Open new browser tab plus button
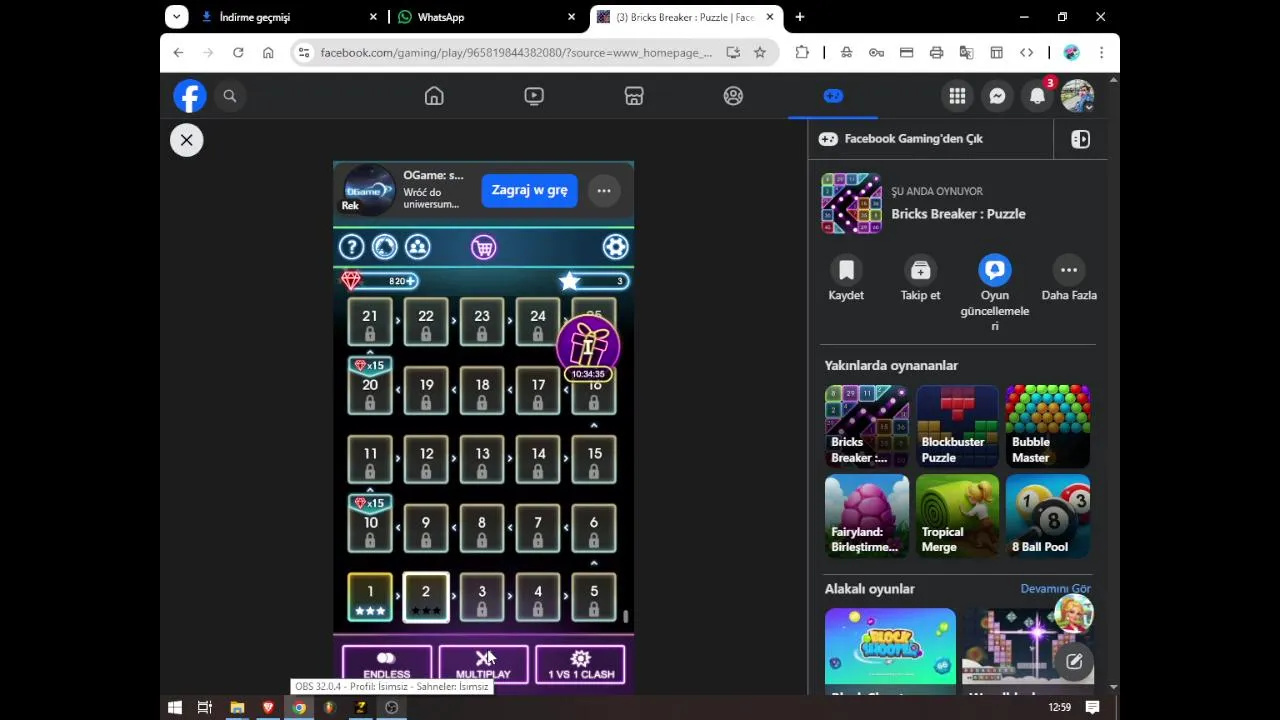The width and height of the screenshot is (1280, 720). pyautogui.click(x=799, y=17)
